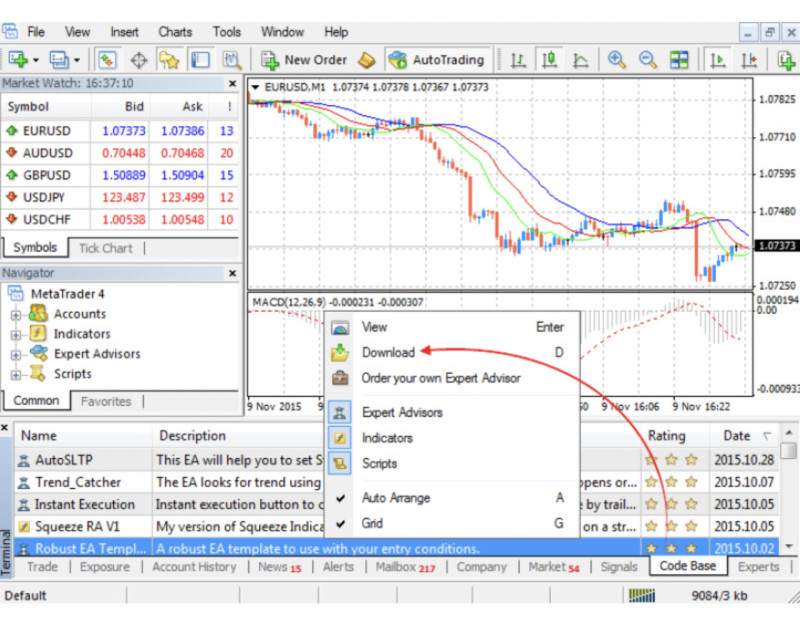
Task: Open the Insert menu
Action: coord(124,32)
